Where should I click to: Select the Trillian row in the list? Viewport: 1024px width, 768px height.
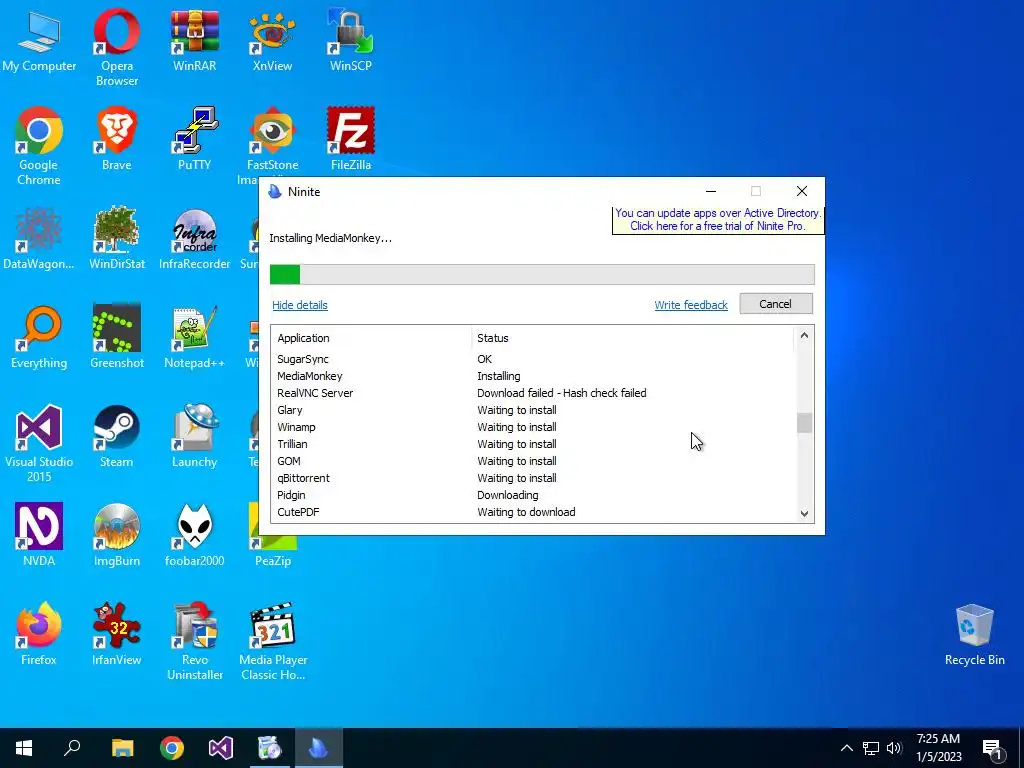pos(533,444)
